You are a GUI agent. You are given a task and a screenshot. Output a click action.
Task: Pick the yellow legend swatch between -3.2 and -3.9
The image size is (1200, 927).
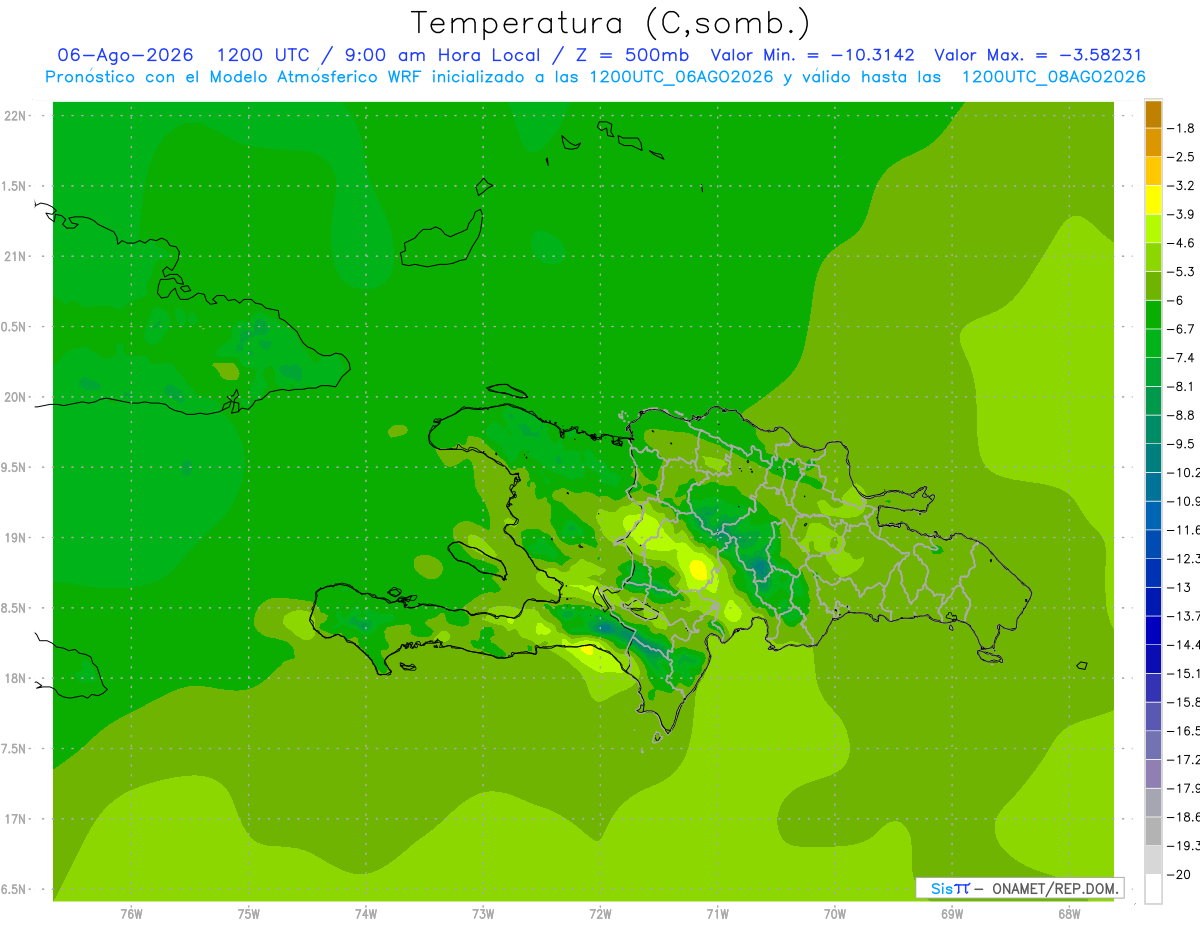click(1153, 200)
